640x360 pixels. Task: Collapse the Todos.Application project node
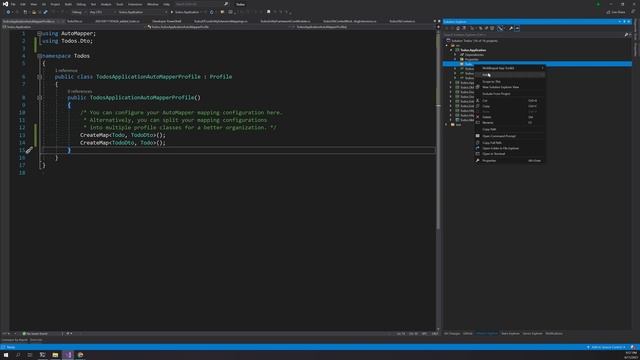click(x=451, y=50)
